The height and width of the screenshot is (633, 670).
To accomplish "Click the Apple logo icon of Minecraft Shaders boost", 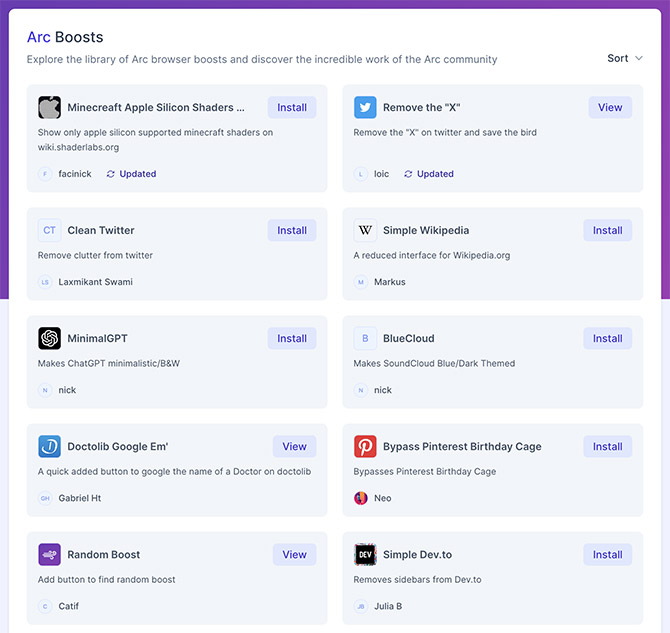I will click(x=49, y=107).
